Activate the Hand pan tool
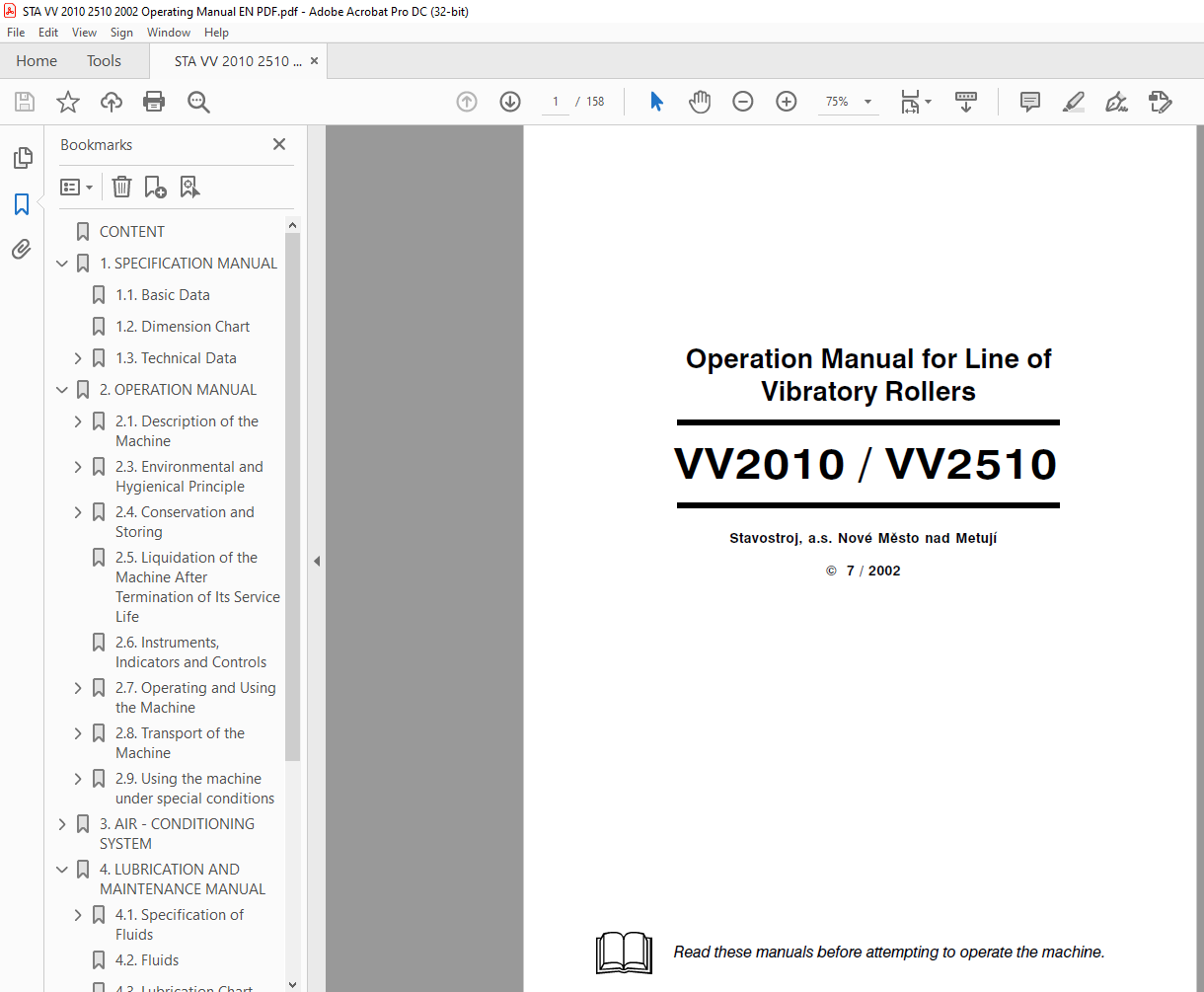Screen dimensions: 1204x992 [x=700, y=102]
